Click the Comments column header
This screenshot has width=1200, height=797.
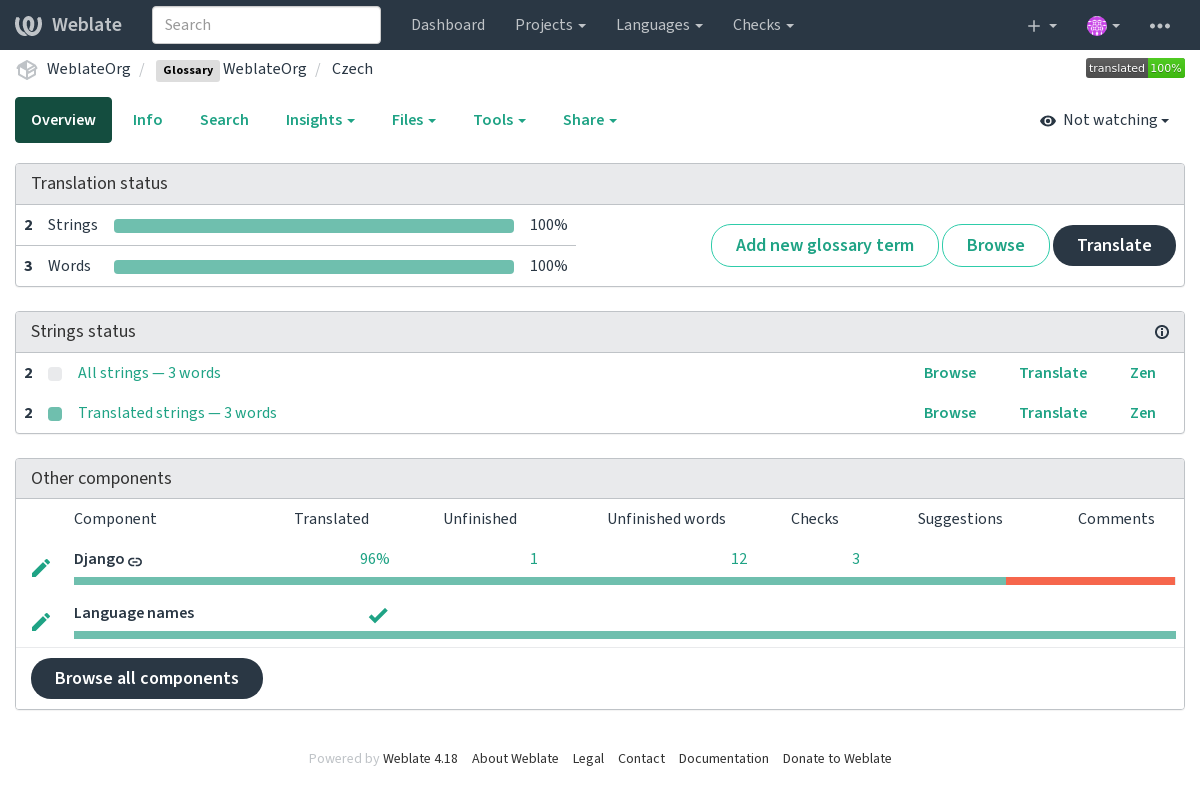(1116, 519)
